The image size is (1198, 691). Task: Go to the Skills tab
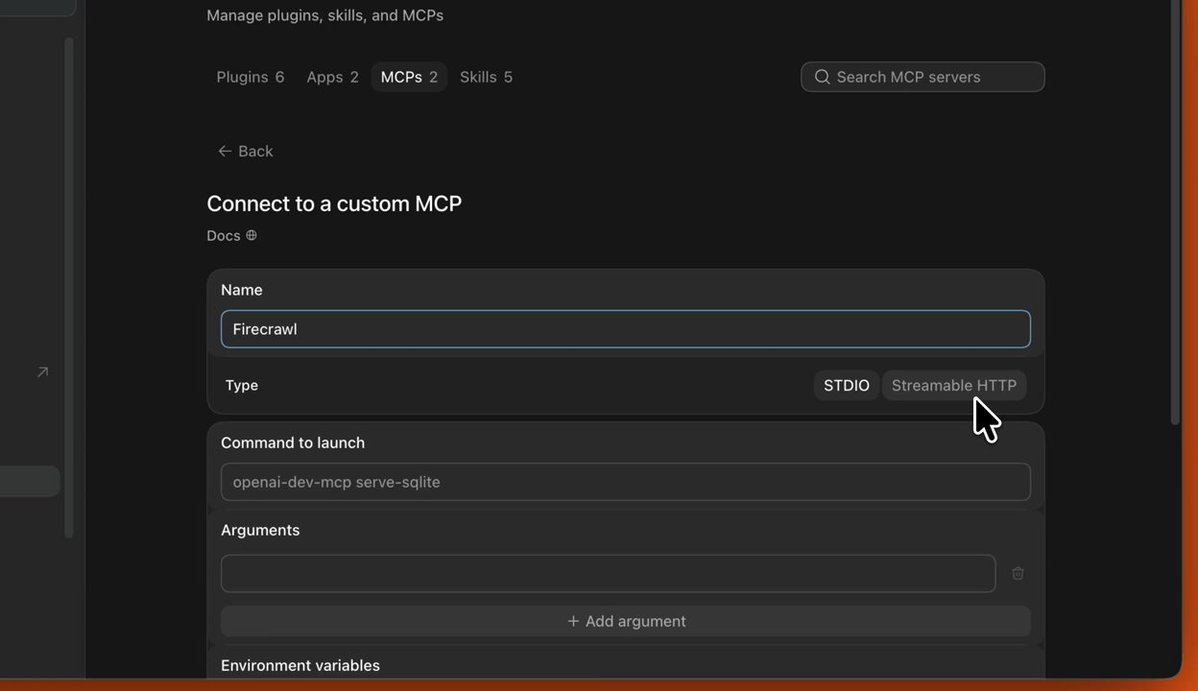(x=486, y=77)
